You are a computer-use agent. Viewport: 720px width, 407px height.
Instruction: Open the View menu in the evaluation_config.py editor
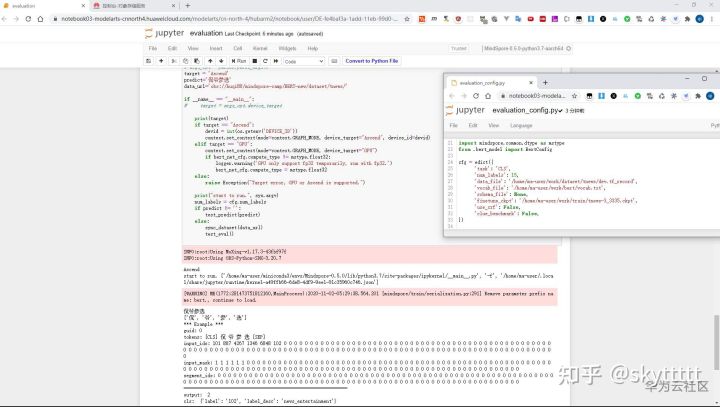pos(494,125)
